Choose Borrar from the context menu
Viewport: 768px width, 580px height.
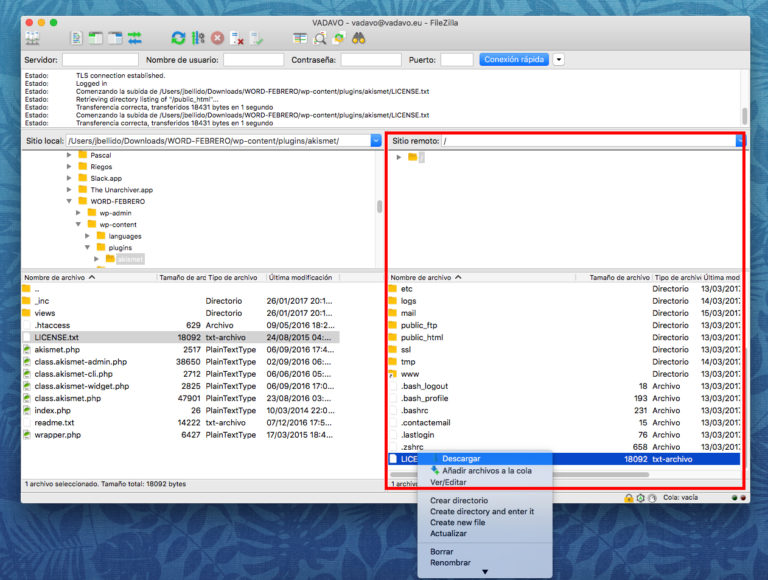pos(441,552)
